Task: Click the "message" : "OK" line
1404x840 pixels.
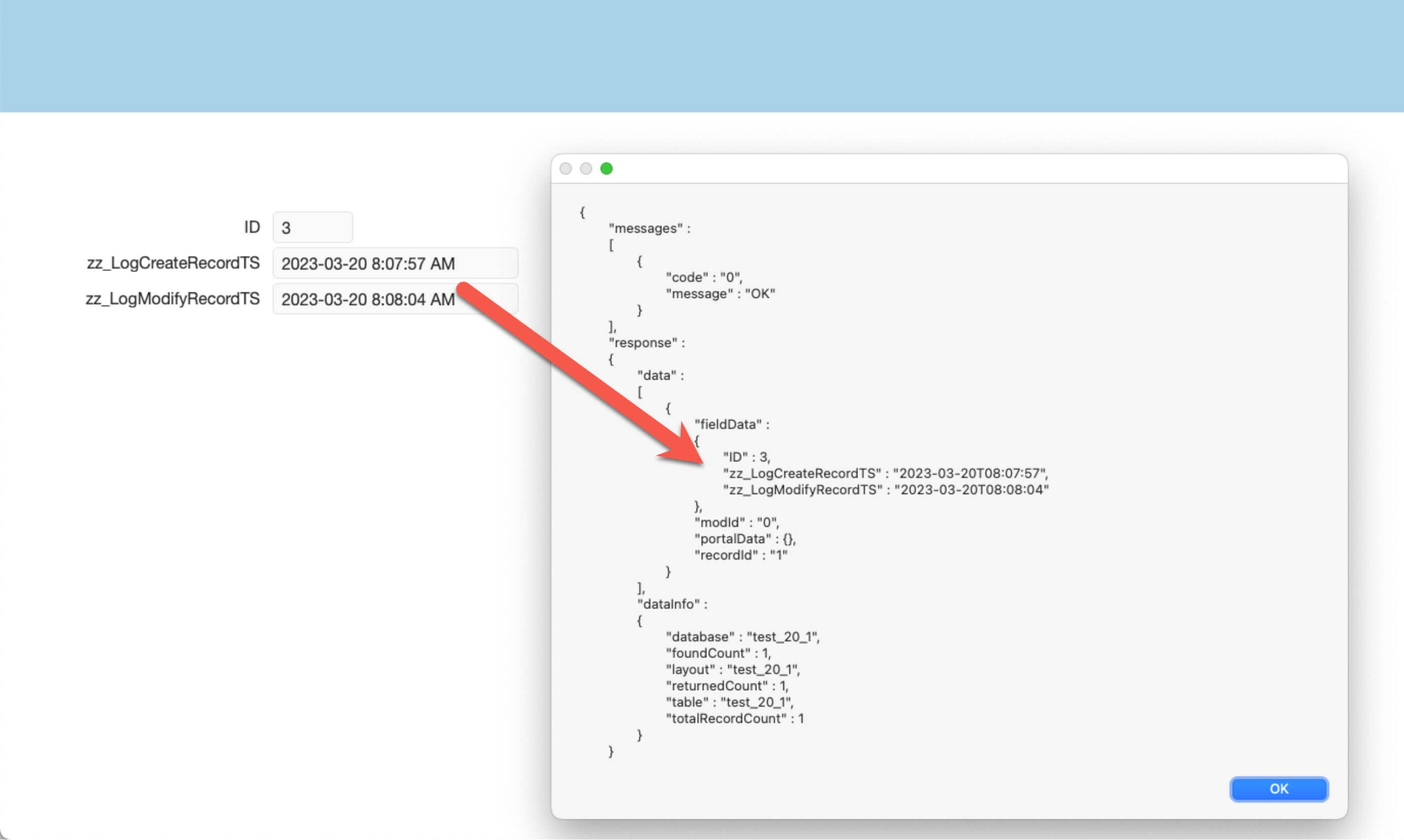Action: pos(720,294)
